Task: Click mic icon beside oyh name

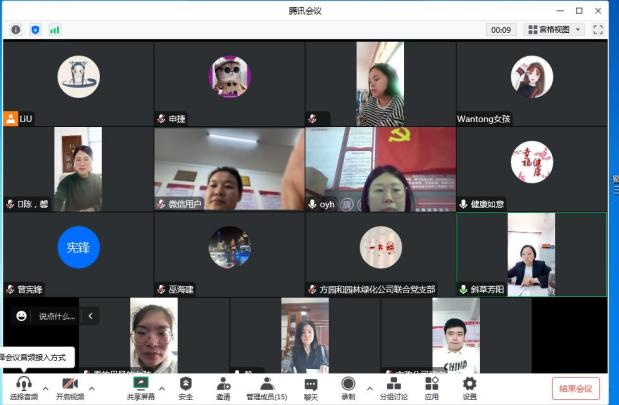Action: (x=312, y=204)
